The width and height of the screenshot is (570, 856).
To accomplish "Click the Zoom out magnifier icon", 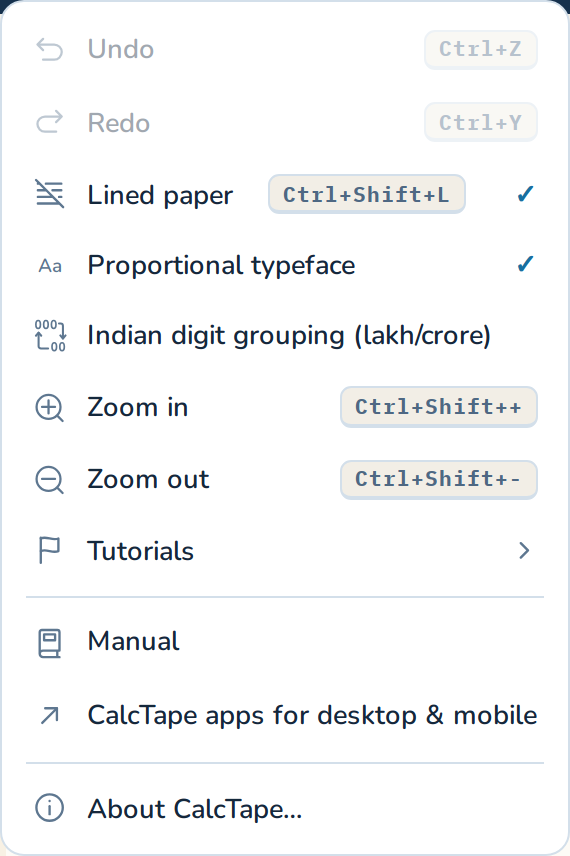I will point(50,480).
